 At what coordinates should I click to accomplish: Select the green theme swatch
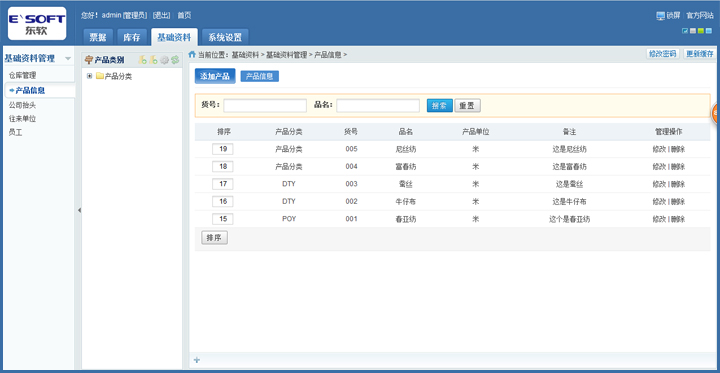pyautogui.click(x=701, y=31)
